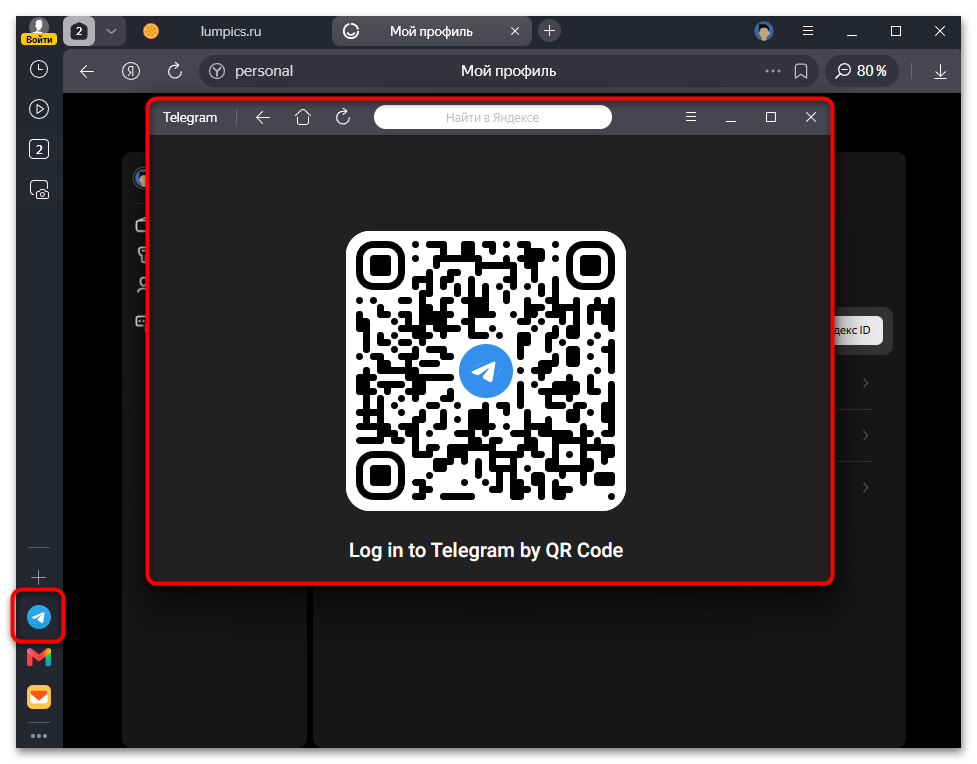Go back in the Telegram window
This screenshot has width=977, height=764.
tap(263, 117)
